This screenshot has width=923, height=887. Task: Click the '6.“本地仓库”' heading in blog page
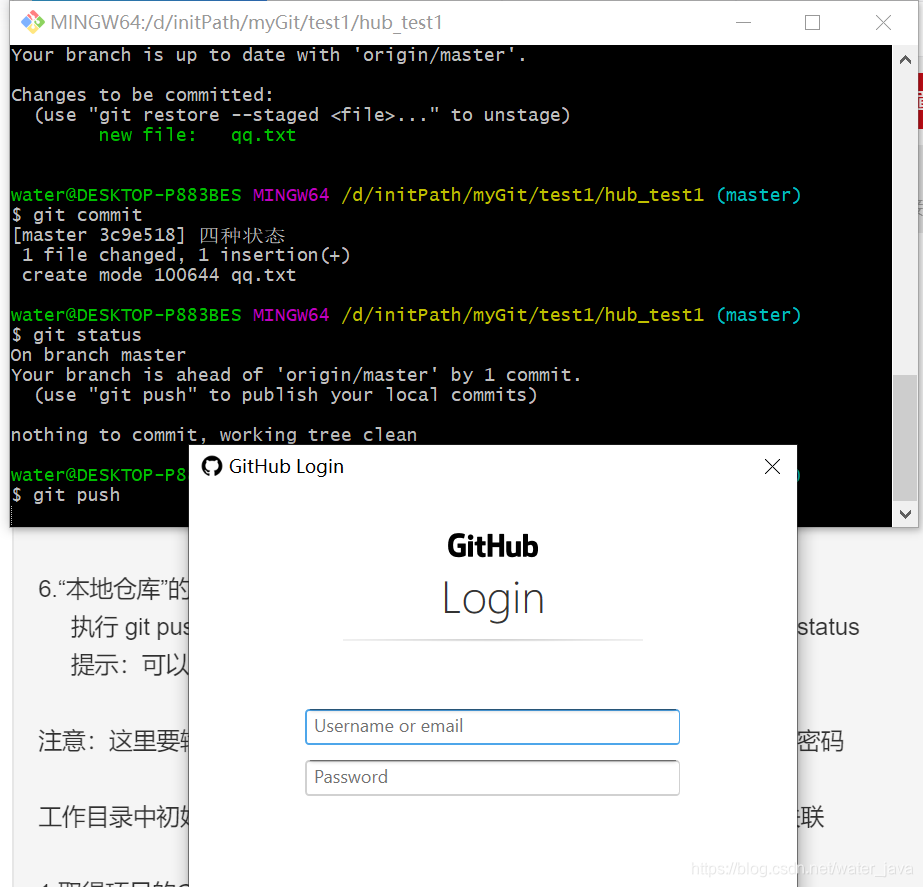pyautogui.click(x=114, y=589)
